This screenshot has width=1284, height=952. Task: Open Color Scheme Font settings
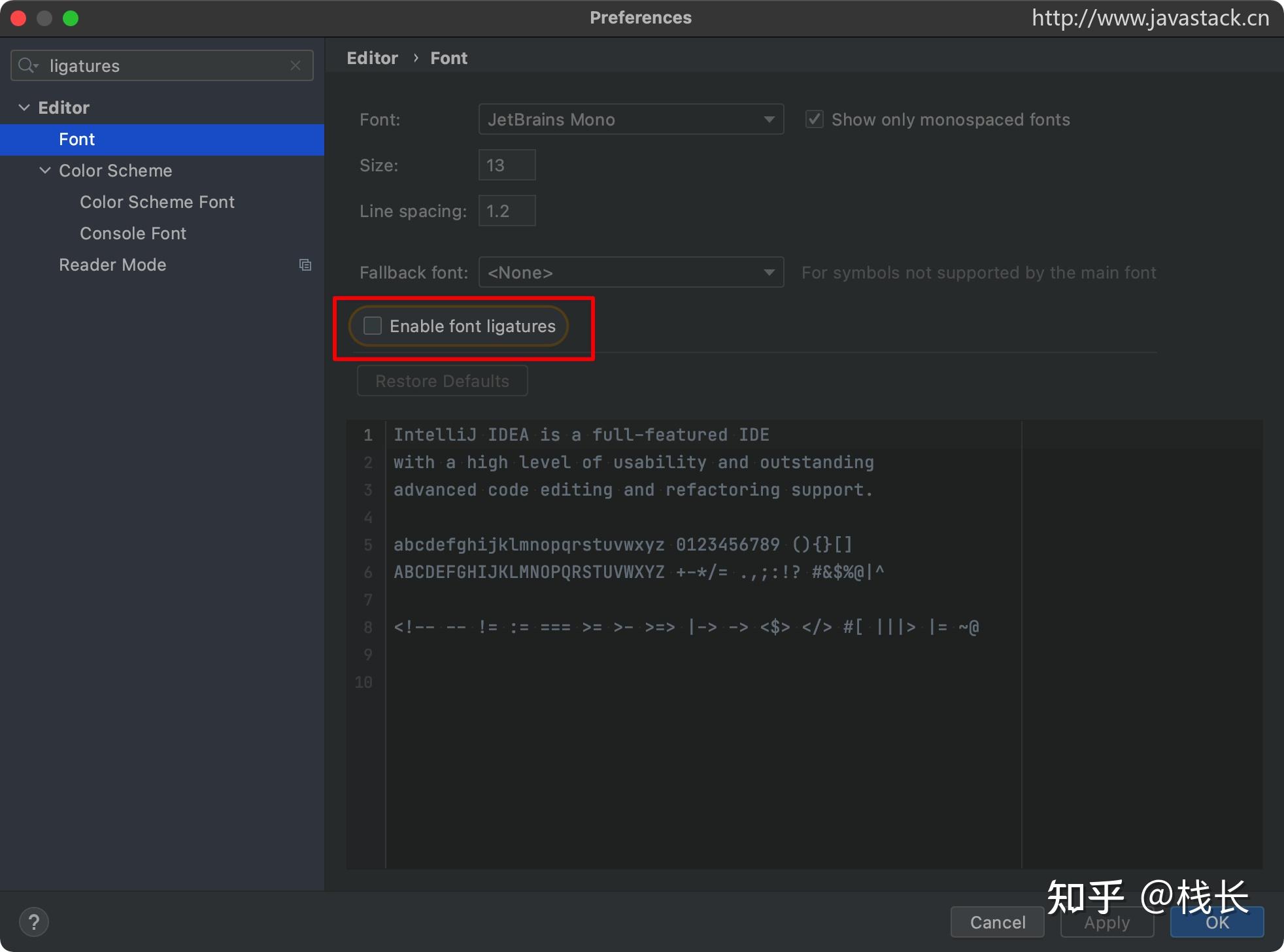click(157, 202)
